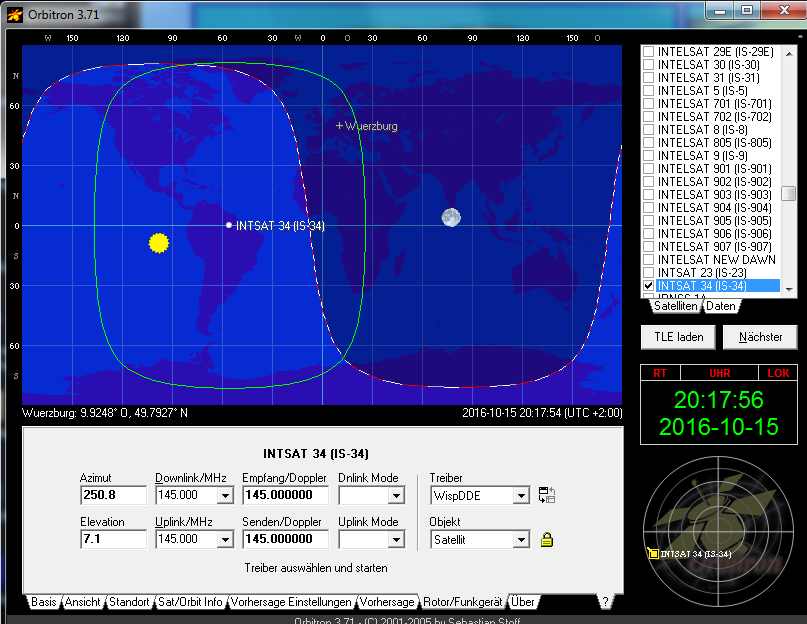Open the Downlink/MHz frequency dropdown

(224, 495)
